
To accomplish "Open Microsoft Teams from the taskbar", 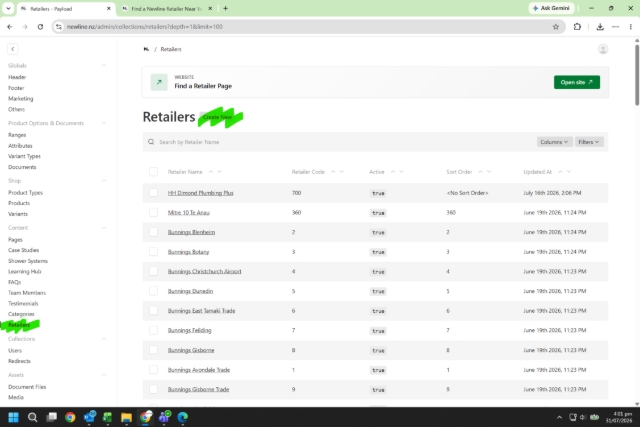I will 164,417.
